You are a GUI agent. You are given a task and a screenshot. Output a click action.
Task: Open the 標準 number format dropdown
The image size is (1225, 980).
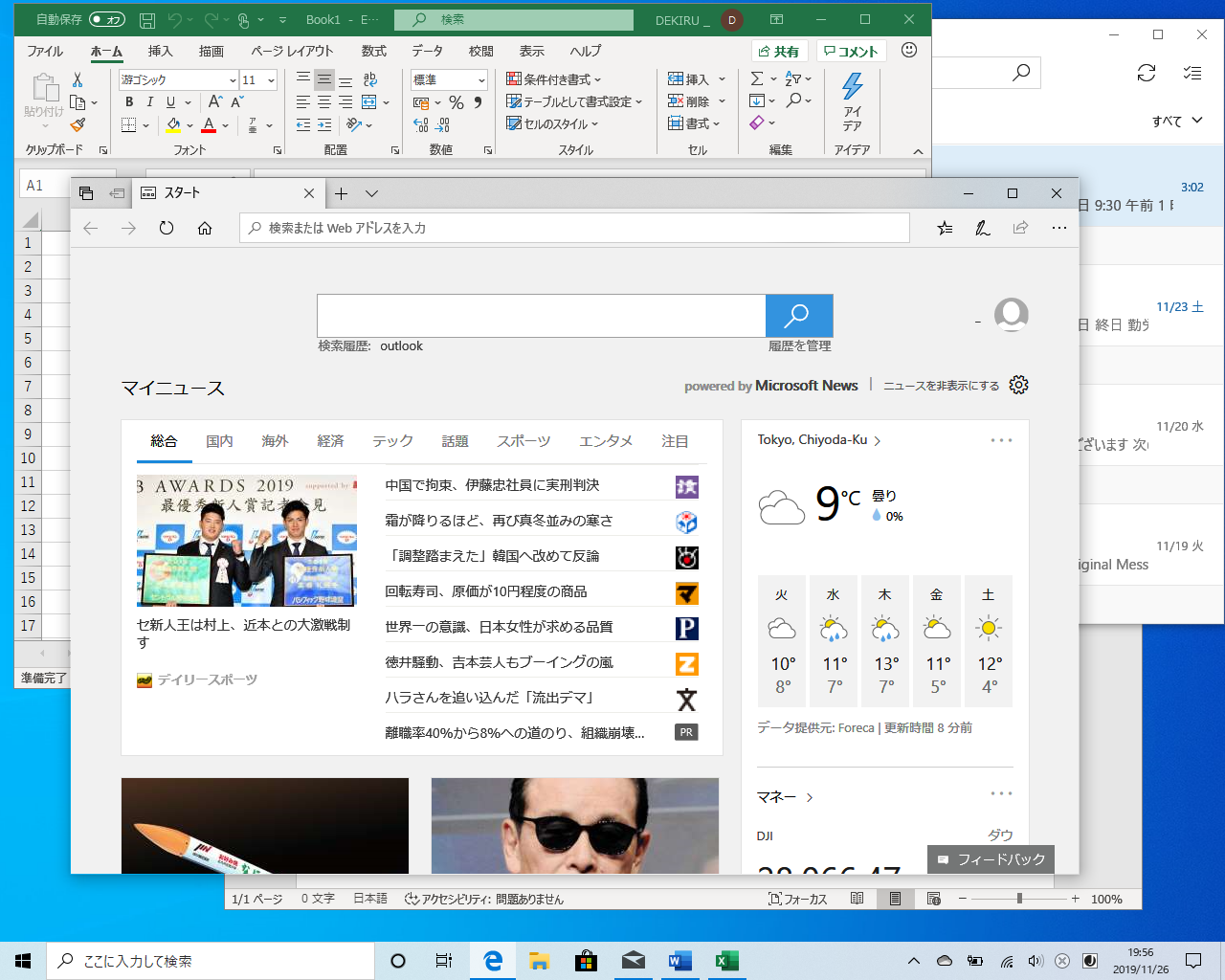pos(481,80)
